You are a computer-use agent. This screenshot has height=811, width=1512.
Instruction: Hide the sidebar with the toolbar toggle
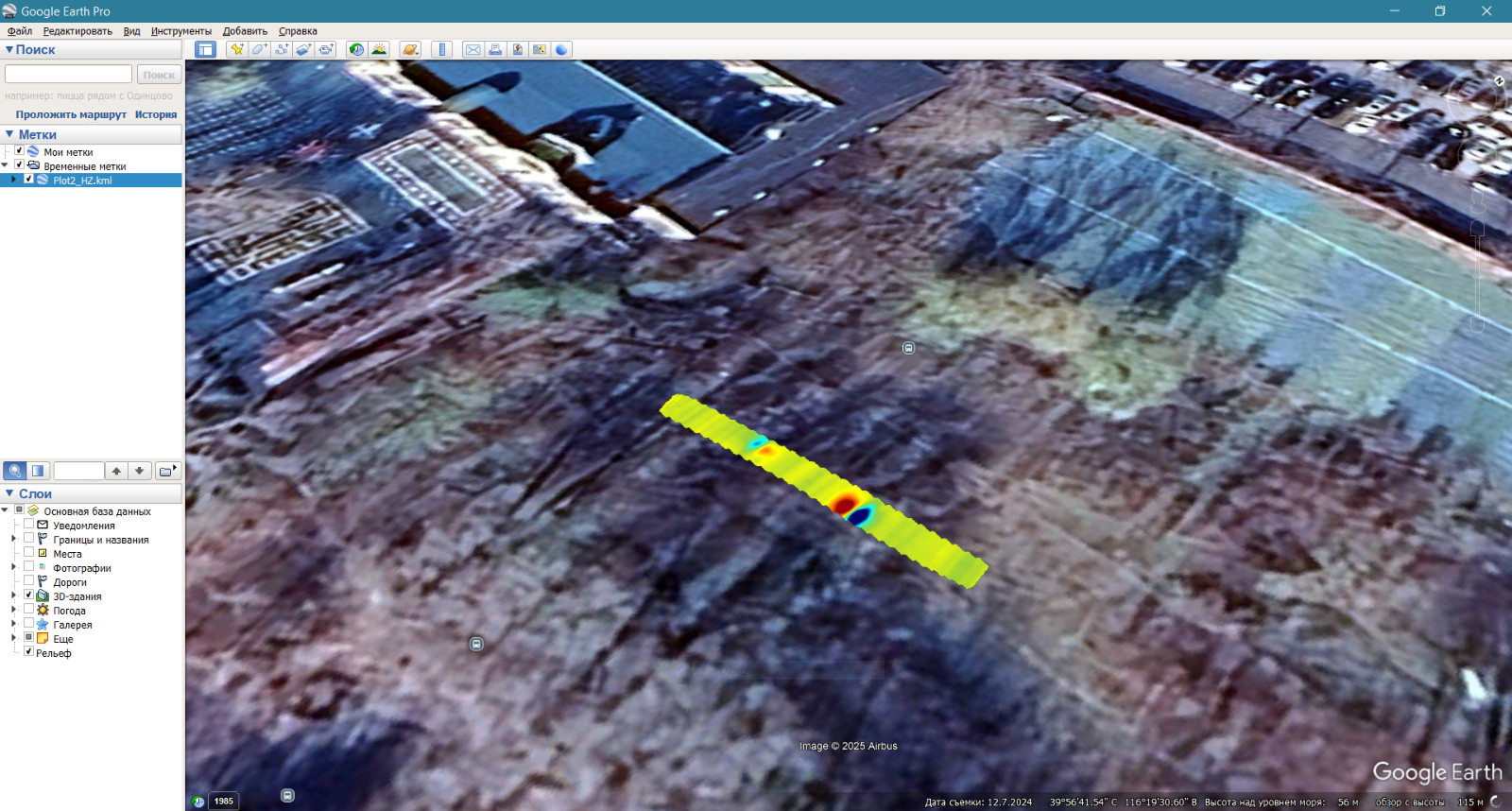coord(205,49)
